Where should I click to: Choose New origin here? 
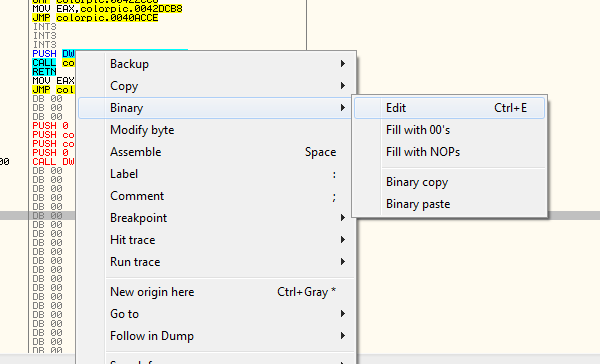216,292
